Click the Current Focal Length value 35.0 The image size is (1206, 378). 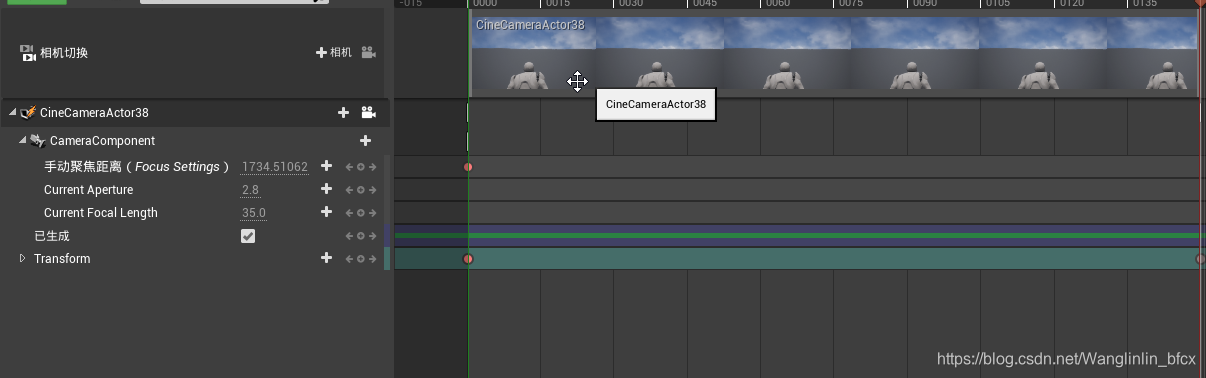pos(254,213)
